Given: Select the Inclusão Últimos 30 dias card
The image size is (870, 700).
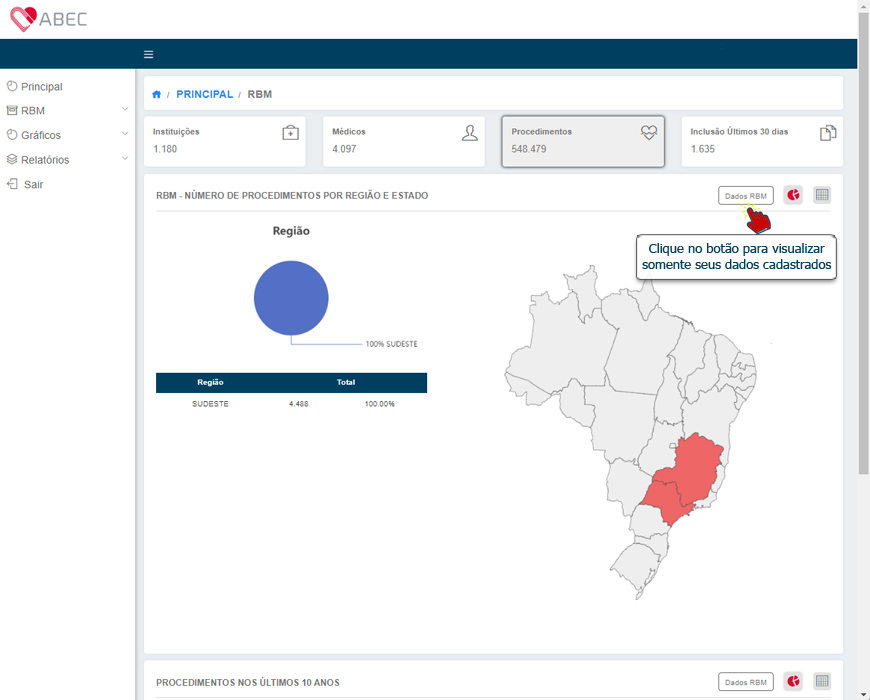Looking at the screenshot, I should point(762,141).
